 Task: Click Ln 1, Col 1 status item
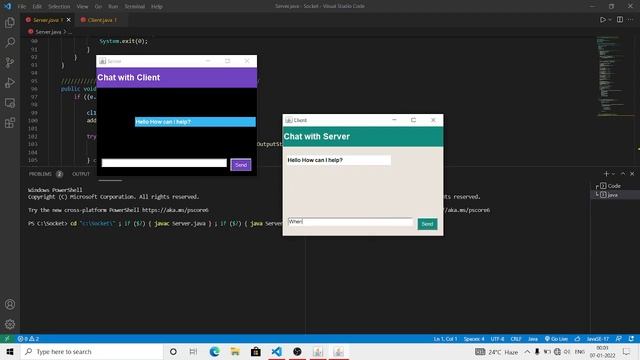point(445,339)
